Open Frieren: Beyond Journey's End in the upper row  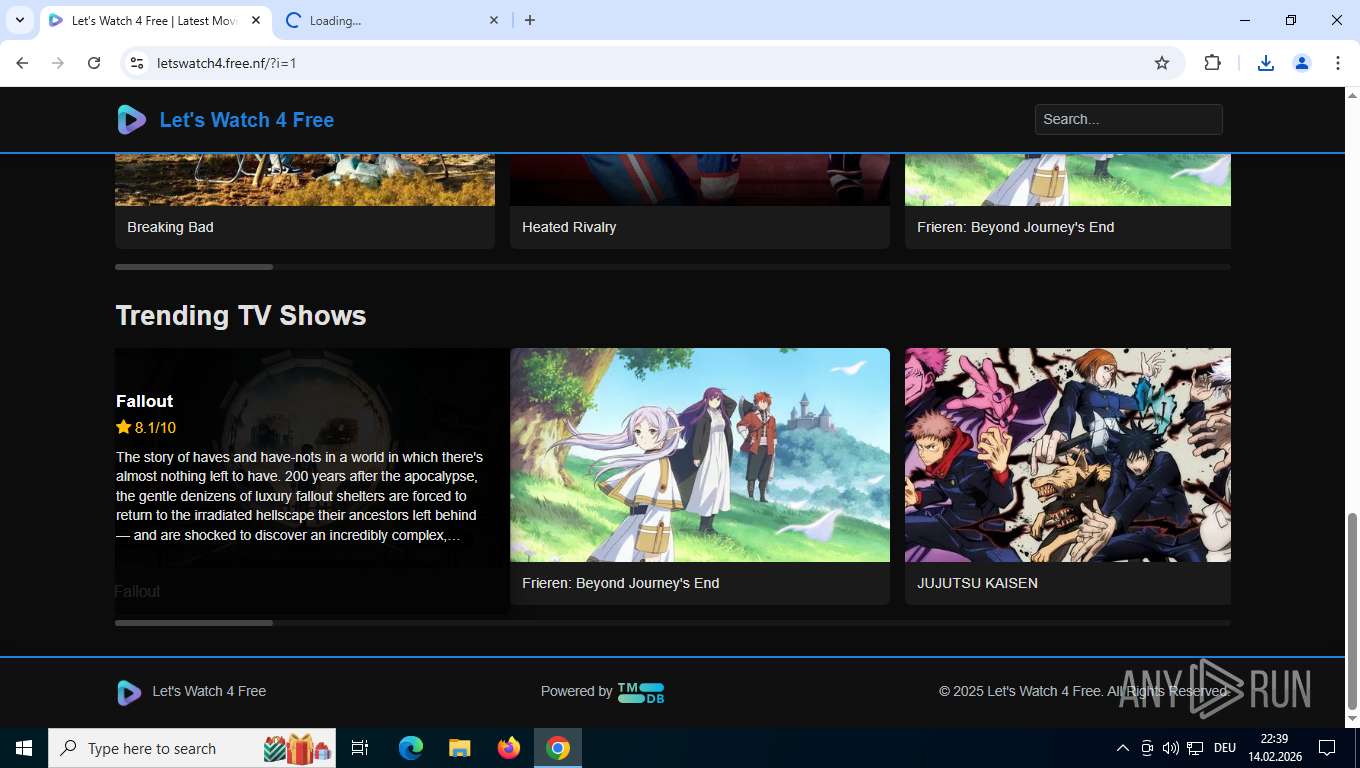point(1015,227)
